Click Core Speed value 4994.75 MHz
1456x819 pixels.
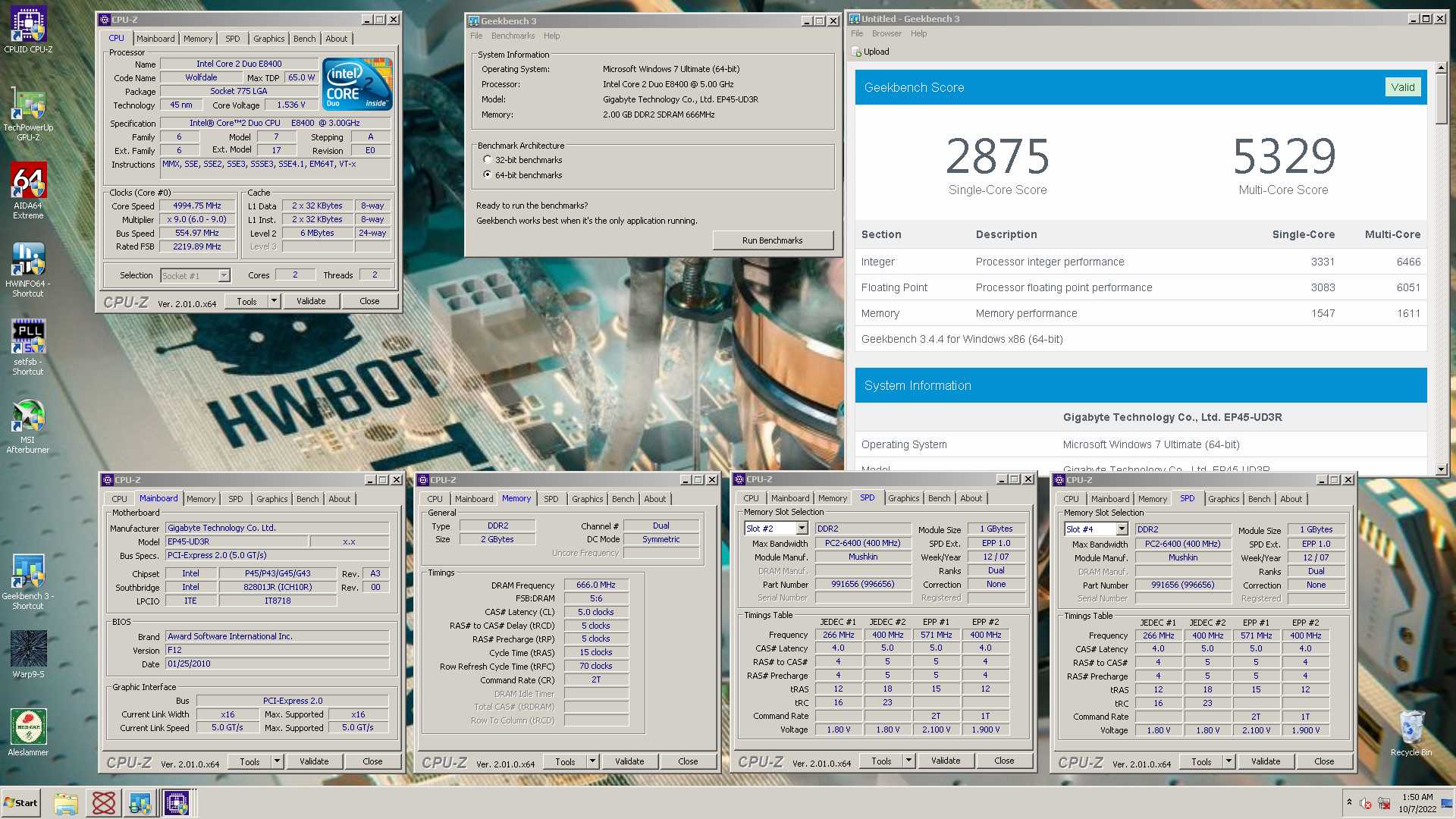pyautogui.click(x=197, y=206)
